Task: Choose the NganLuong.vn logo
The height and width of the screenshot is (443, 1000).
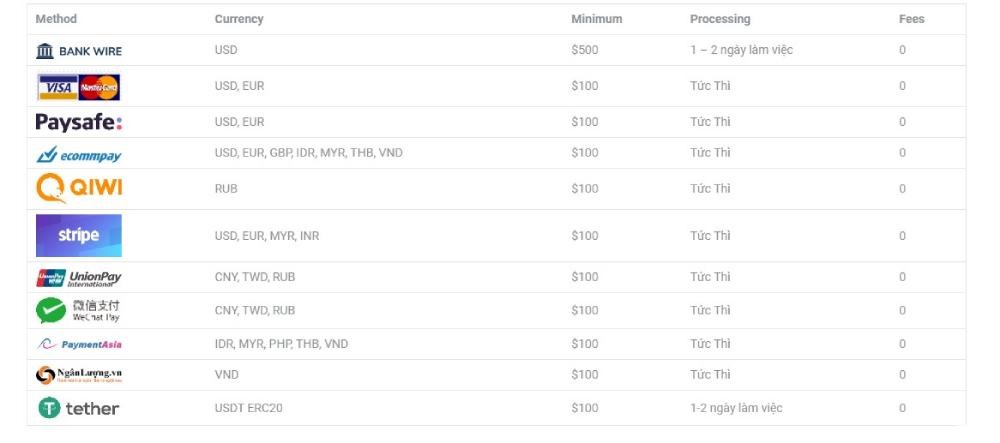Action: [79, 375]
